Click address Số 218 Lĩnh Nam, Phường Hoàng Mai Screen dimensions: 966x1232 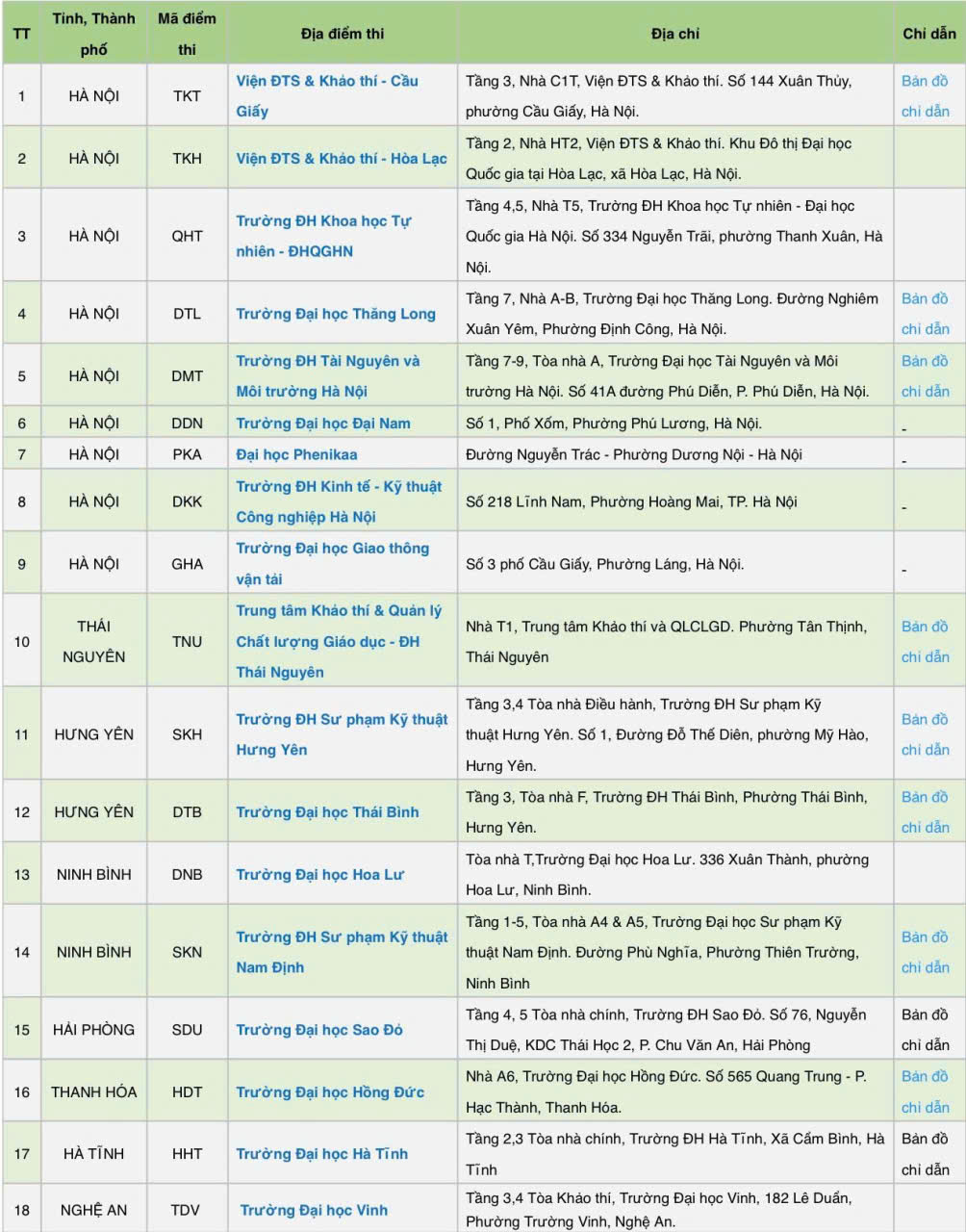point(632,501)
